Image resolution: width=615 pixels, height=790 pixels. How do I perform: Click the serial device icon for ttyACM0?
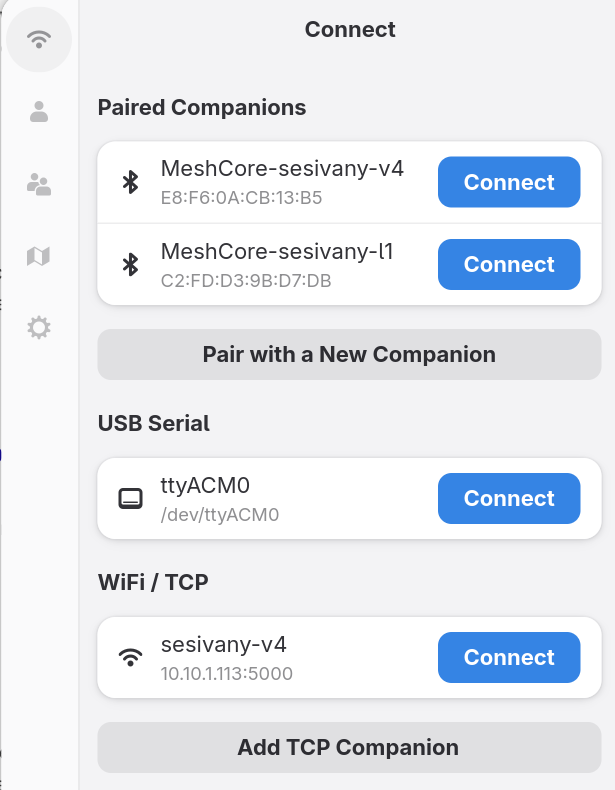click(130, 498)
